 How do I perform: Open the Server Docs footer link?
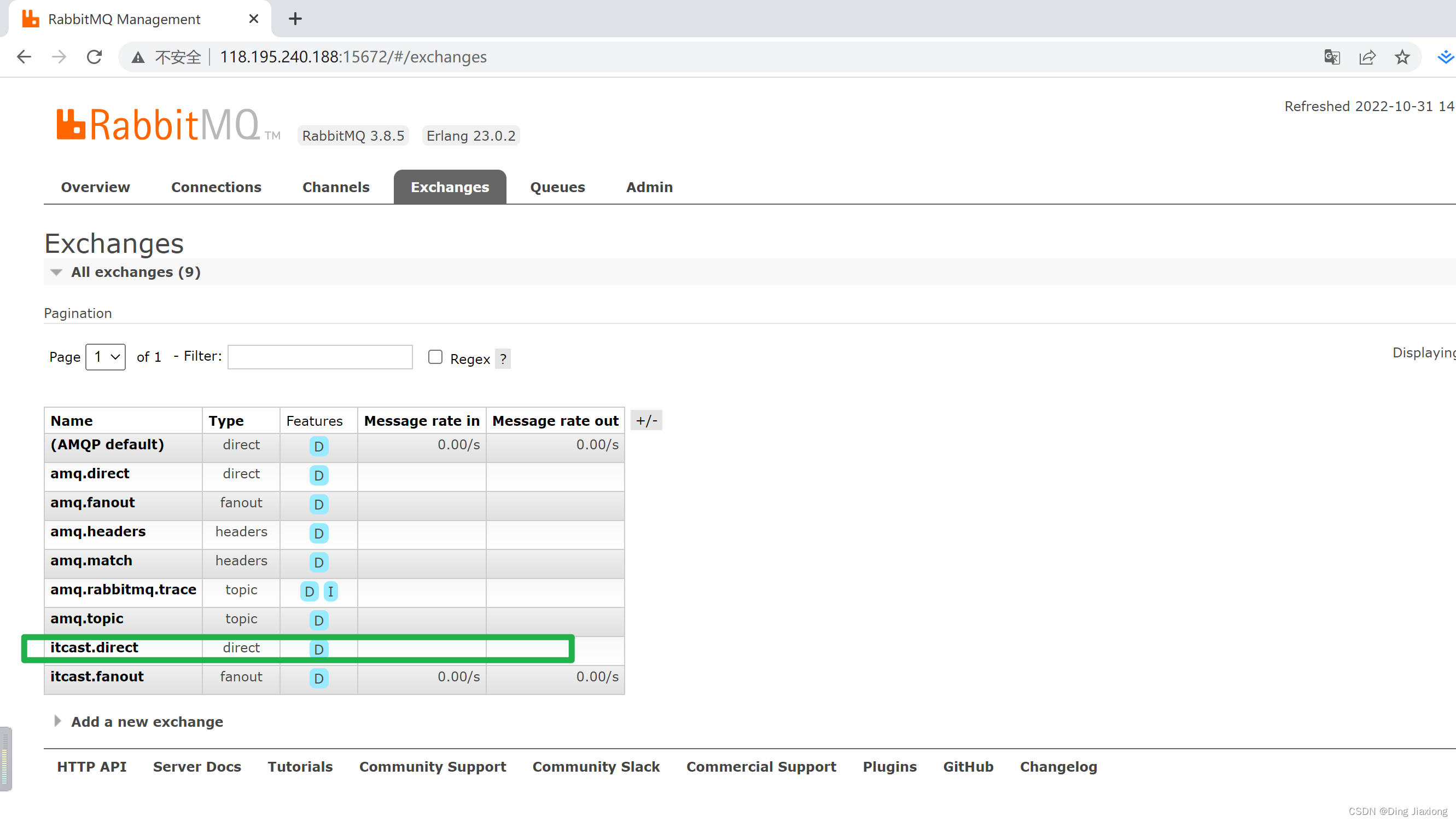[x=197, y=767]
